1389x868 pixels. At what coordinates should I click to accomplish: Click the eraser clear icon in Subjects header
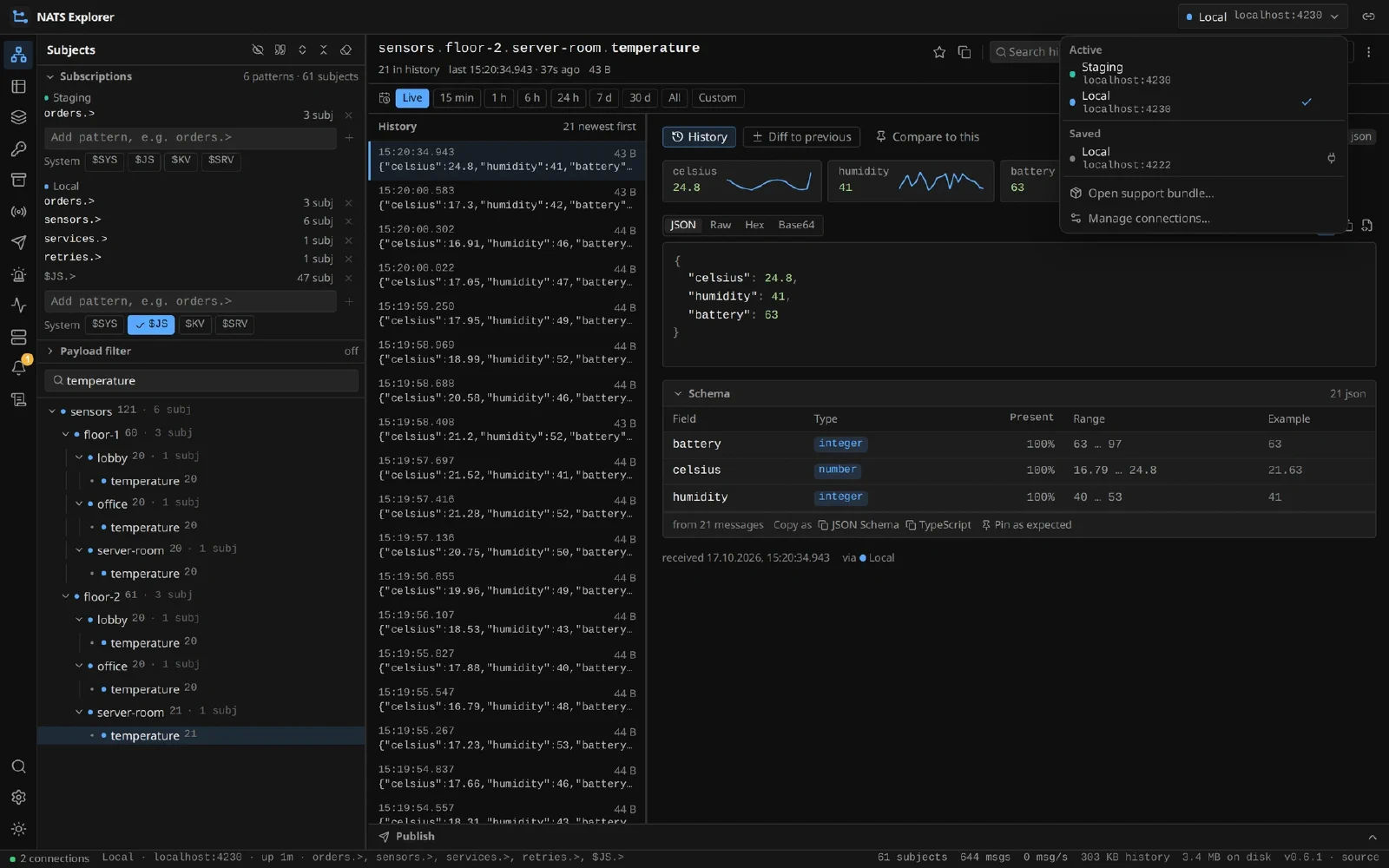(346, 50)
